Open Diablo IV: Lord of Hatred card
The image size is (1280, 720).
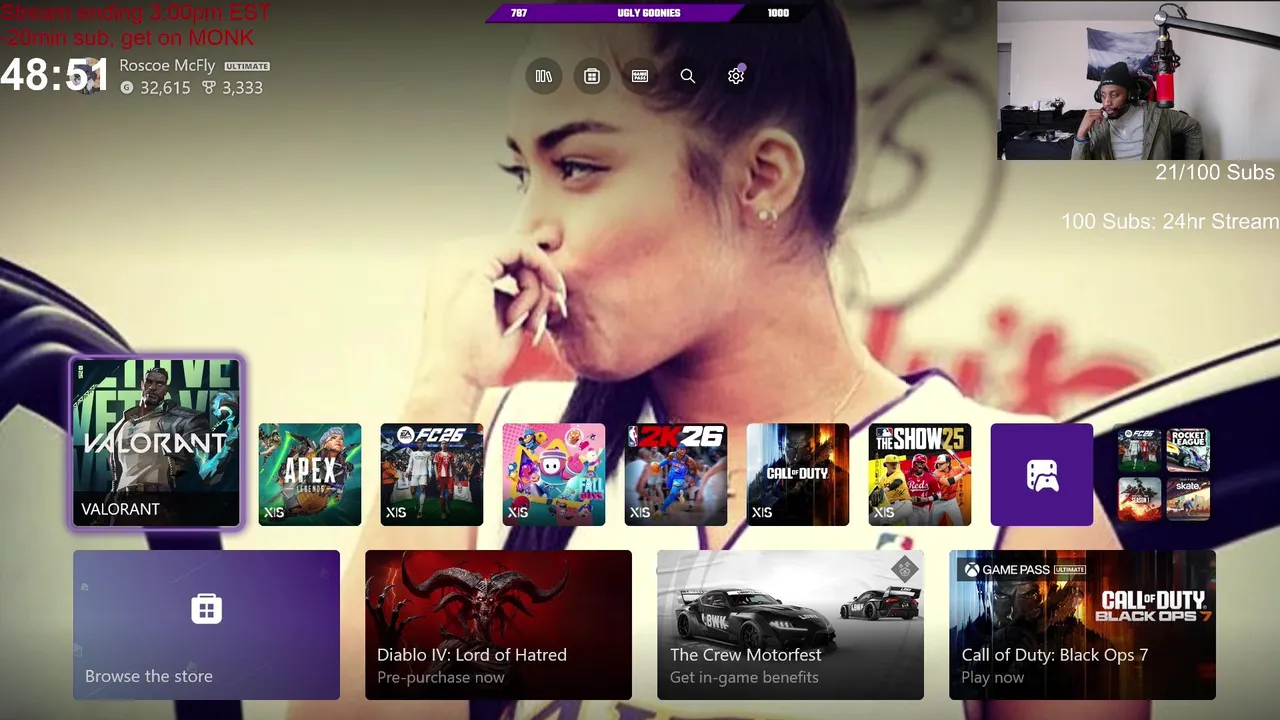[498, 625]
